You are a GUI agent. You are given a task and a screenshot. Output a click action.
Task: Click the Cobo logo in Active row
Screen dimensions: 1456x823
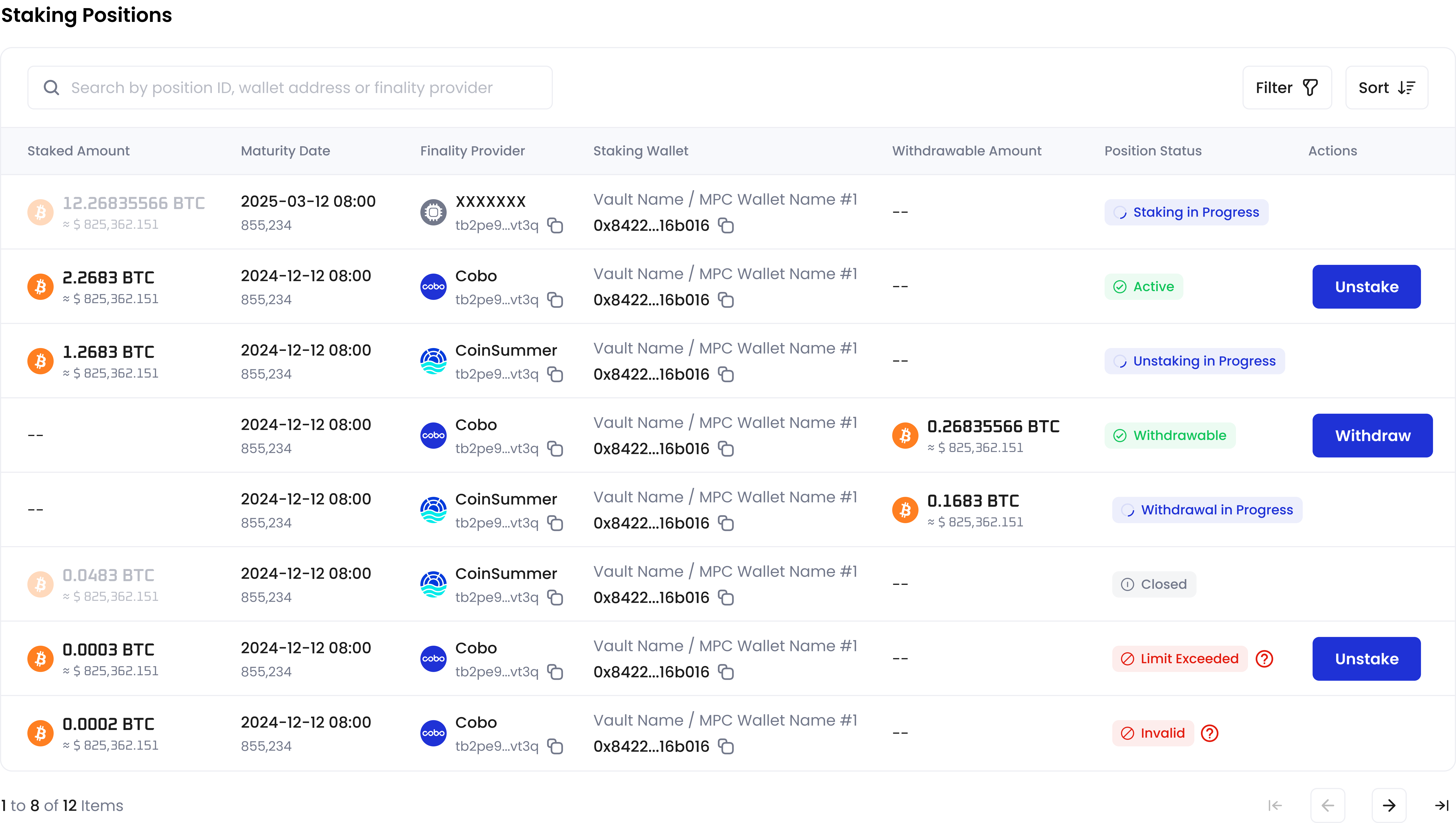coord(434,287)
